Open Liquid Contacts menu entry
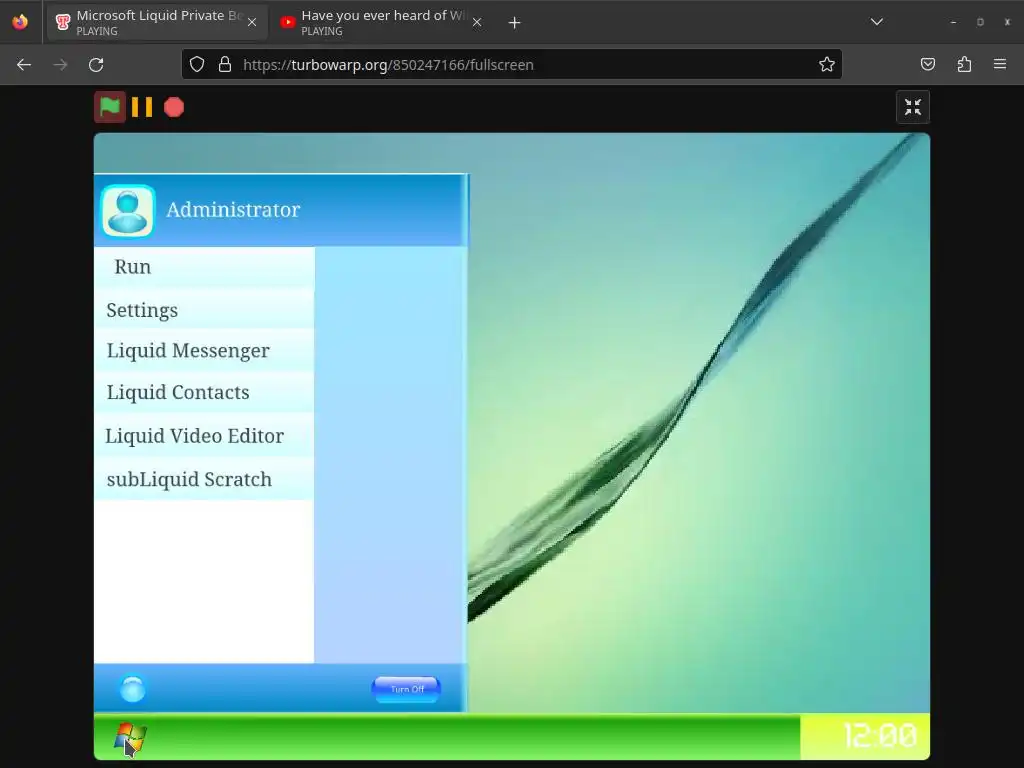 [x=204, y=392]
